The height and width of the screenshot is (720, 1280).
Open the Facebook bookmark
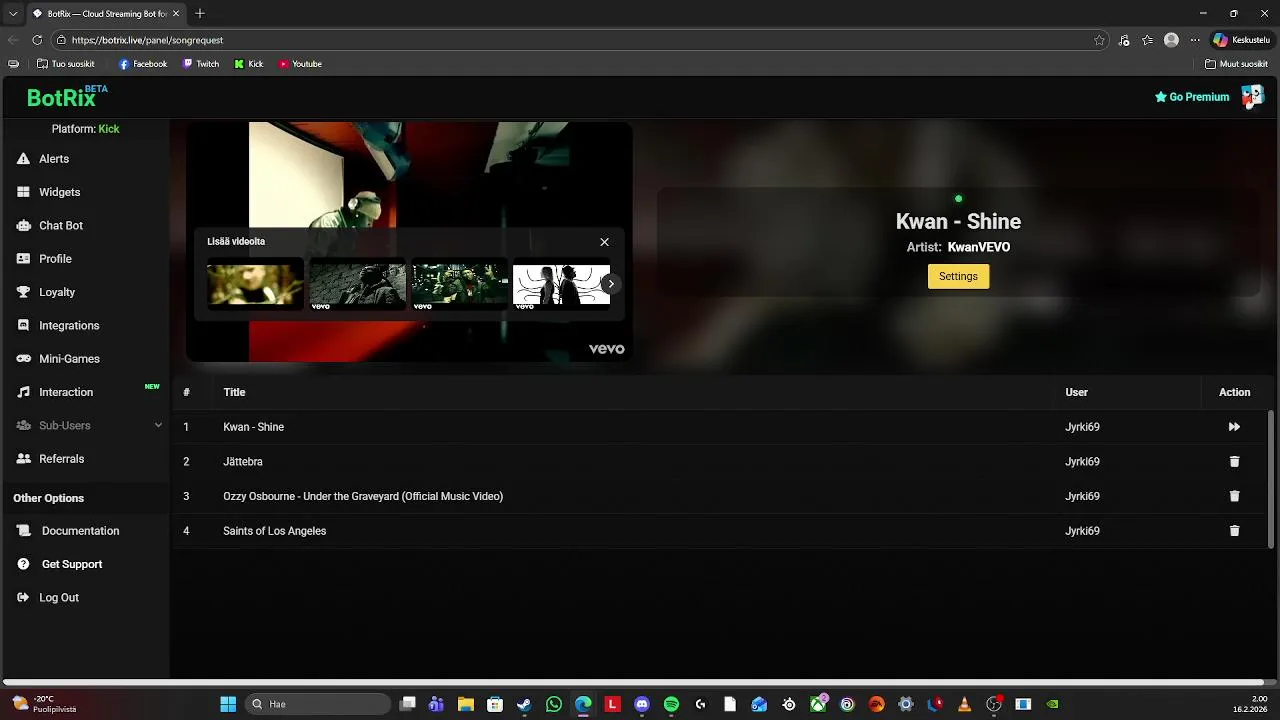[143, 64]
